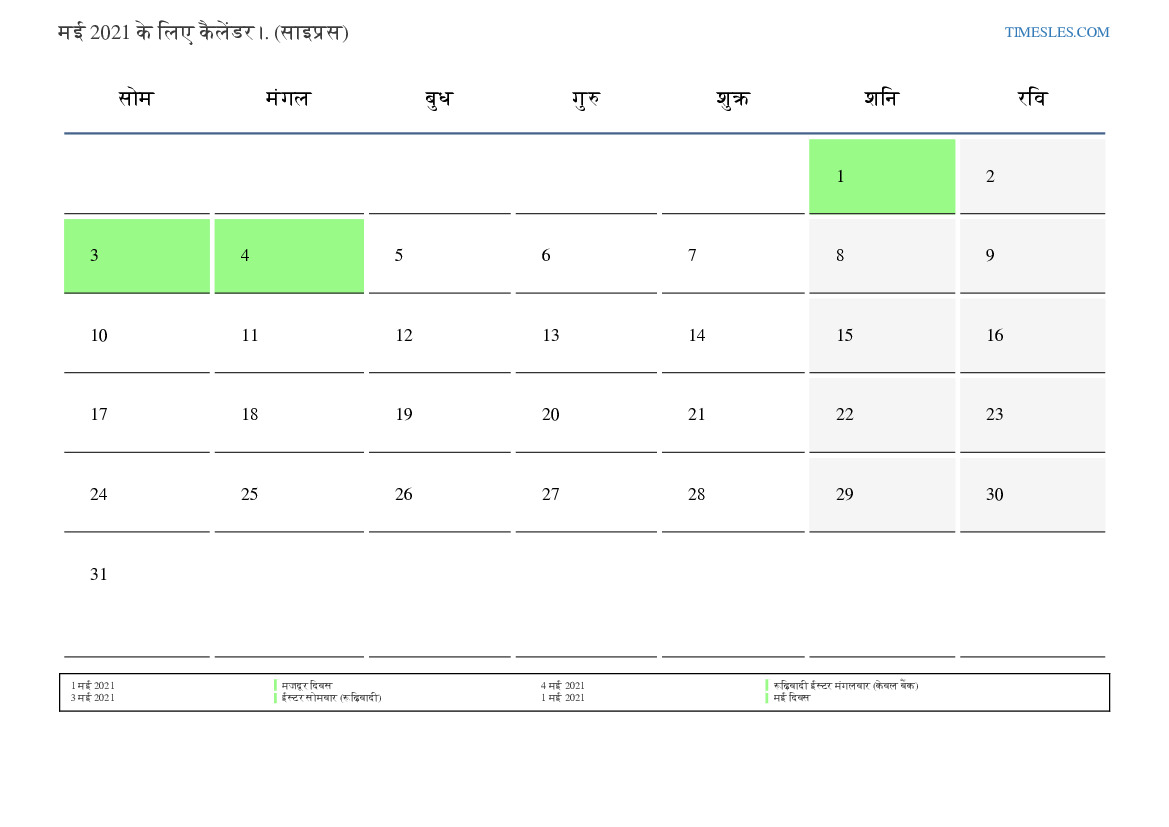The height and width of the screenshot is (827, 1169).
Task: Click the बुध (Wednesday) column header
Action: click(x=438, y=99)
